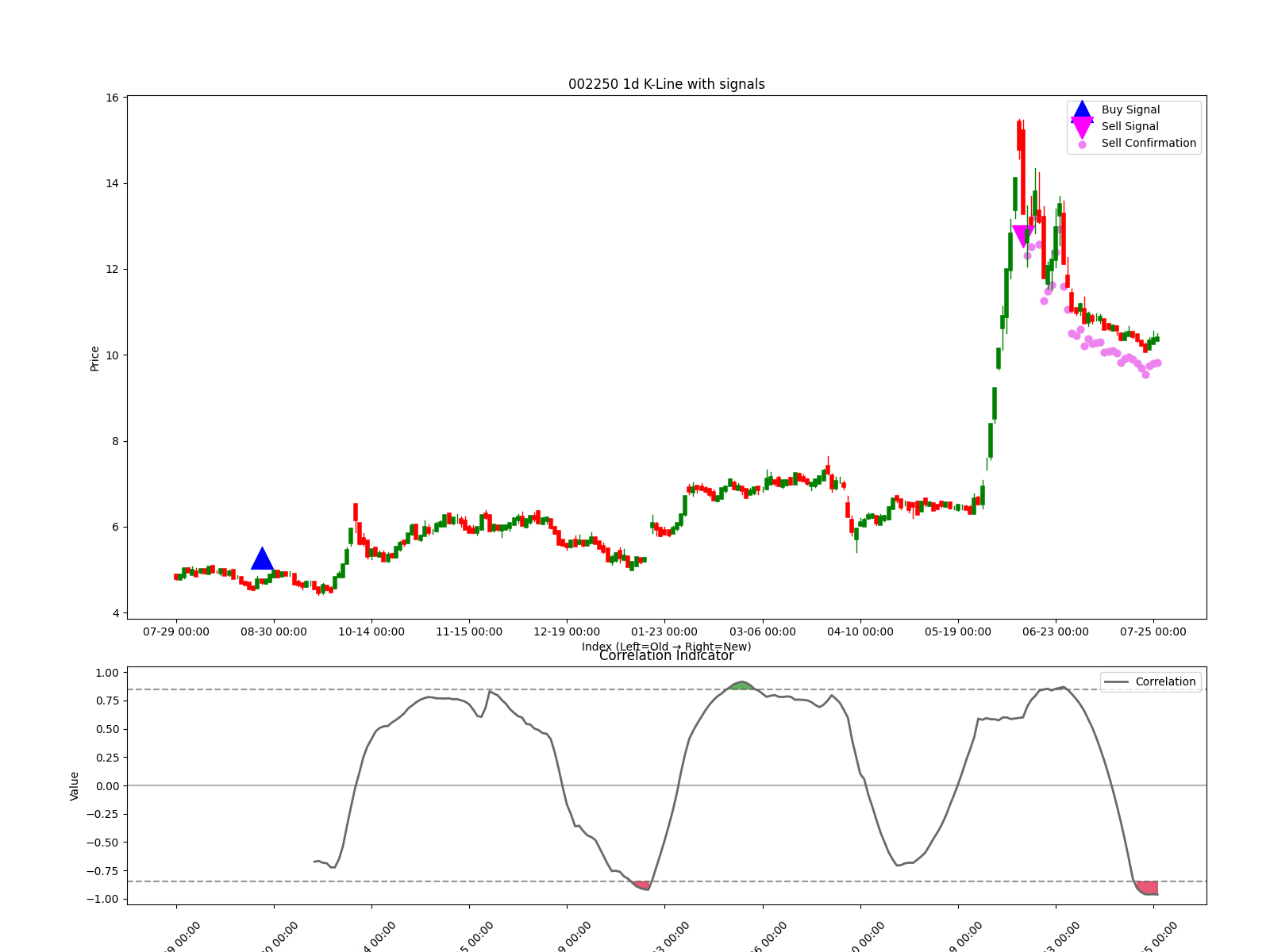Click the correlation axis tick −0.50
1270x952 pixels.
tap(103, 843)
